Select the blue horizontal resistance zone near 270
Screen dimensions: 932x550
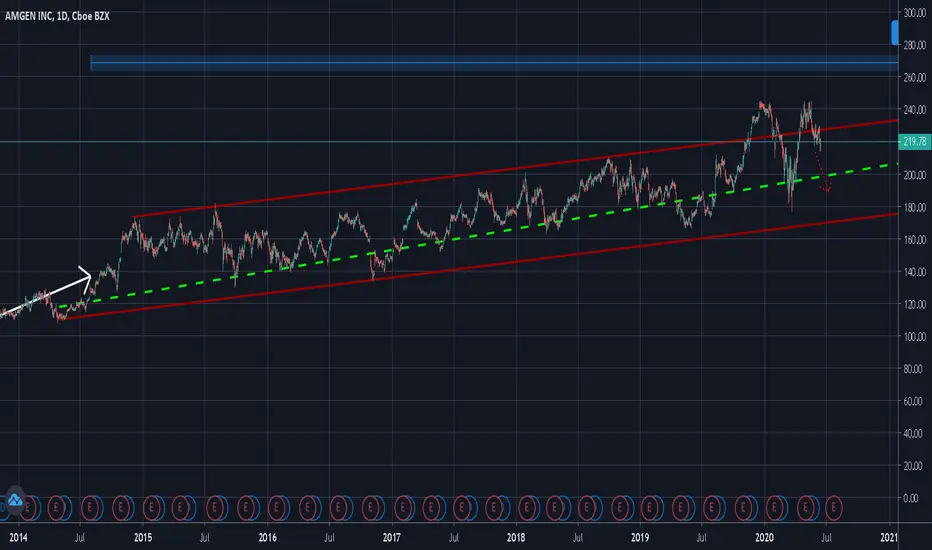[494, 62]
